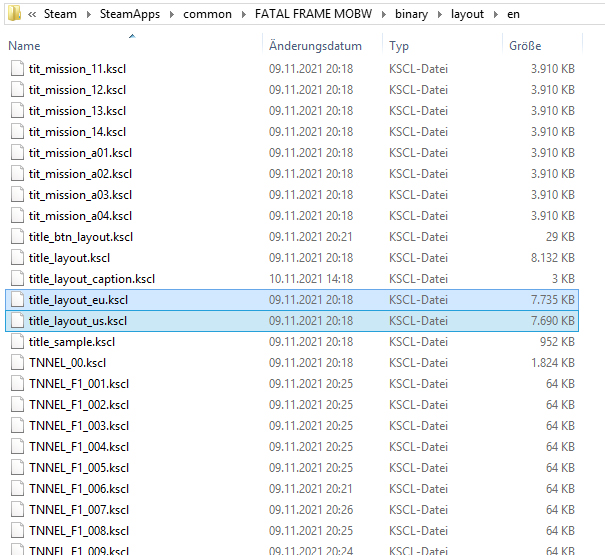Image resolution: width=605 pixels, height=555 pixels.
Task: Select file icon of TNNEL_F1_007.kscl
Action: pyautogui.click(x=17, y=509)
